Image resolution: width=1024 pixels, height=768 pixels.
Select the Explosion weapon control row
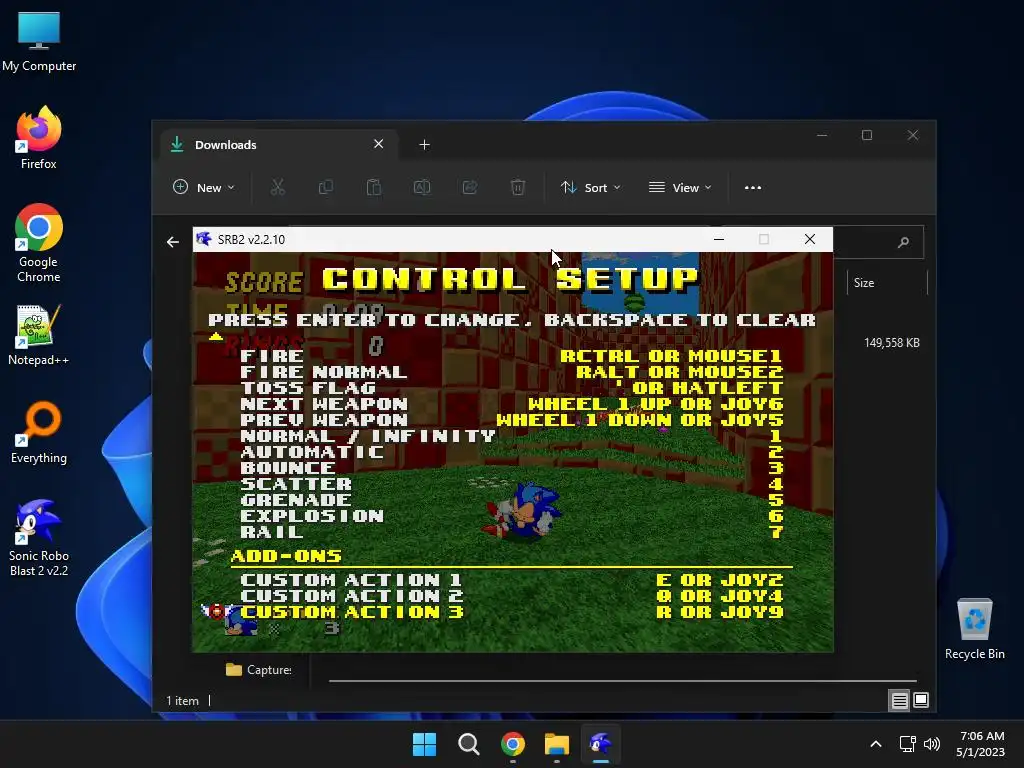coord(511,516)
